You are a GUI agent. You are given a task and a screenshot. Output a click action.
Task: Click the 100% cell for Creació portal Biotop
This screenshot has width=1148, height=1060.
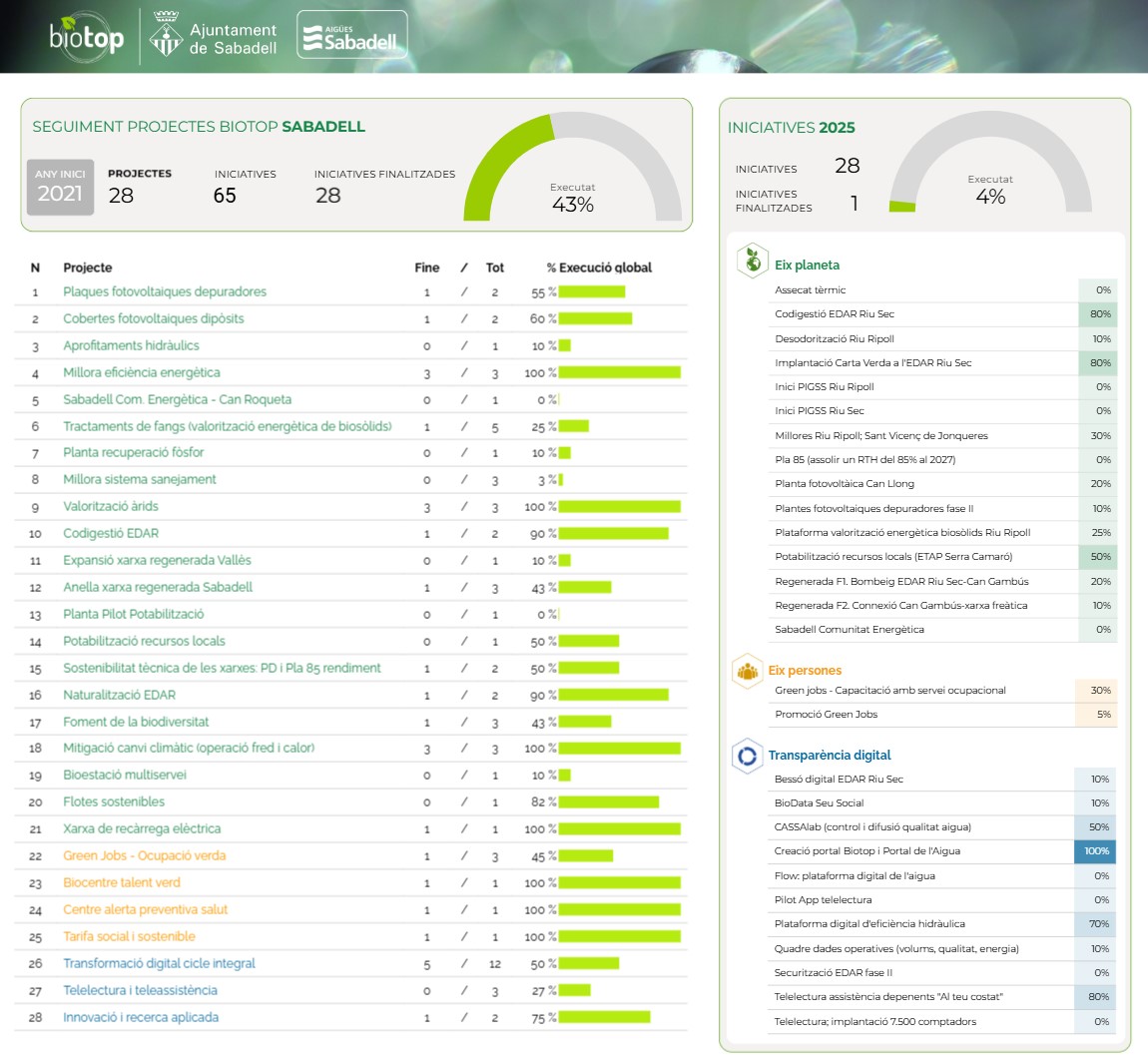click(x=1095, y=851)
